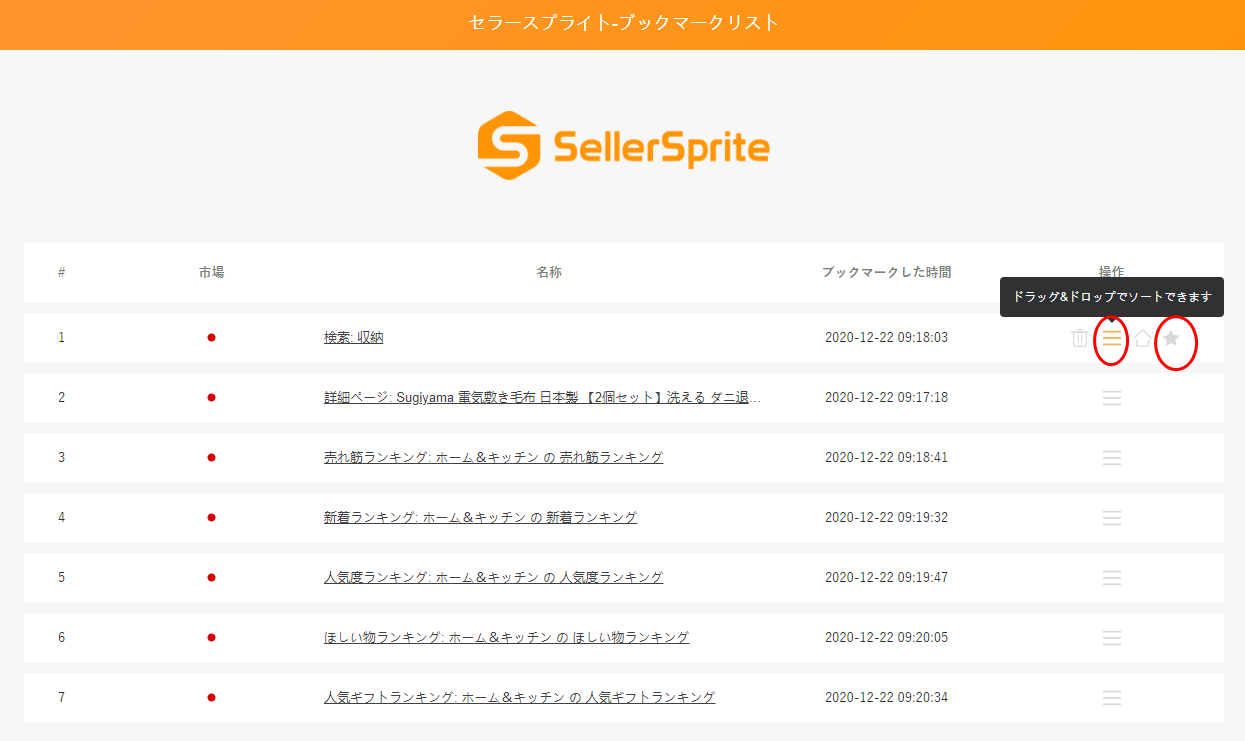The width and height of the screenshot is (1245, 741).
Task: Open the 人気度ランキング bookmark link
Action: tap(494, 578)
